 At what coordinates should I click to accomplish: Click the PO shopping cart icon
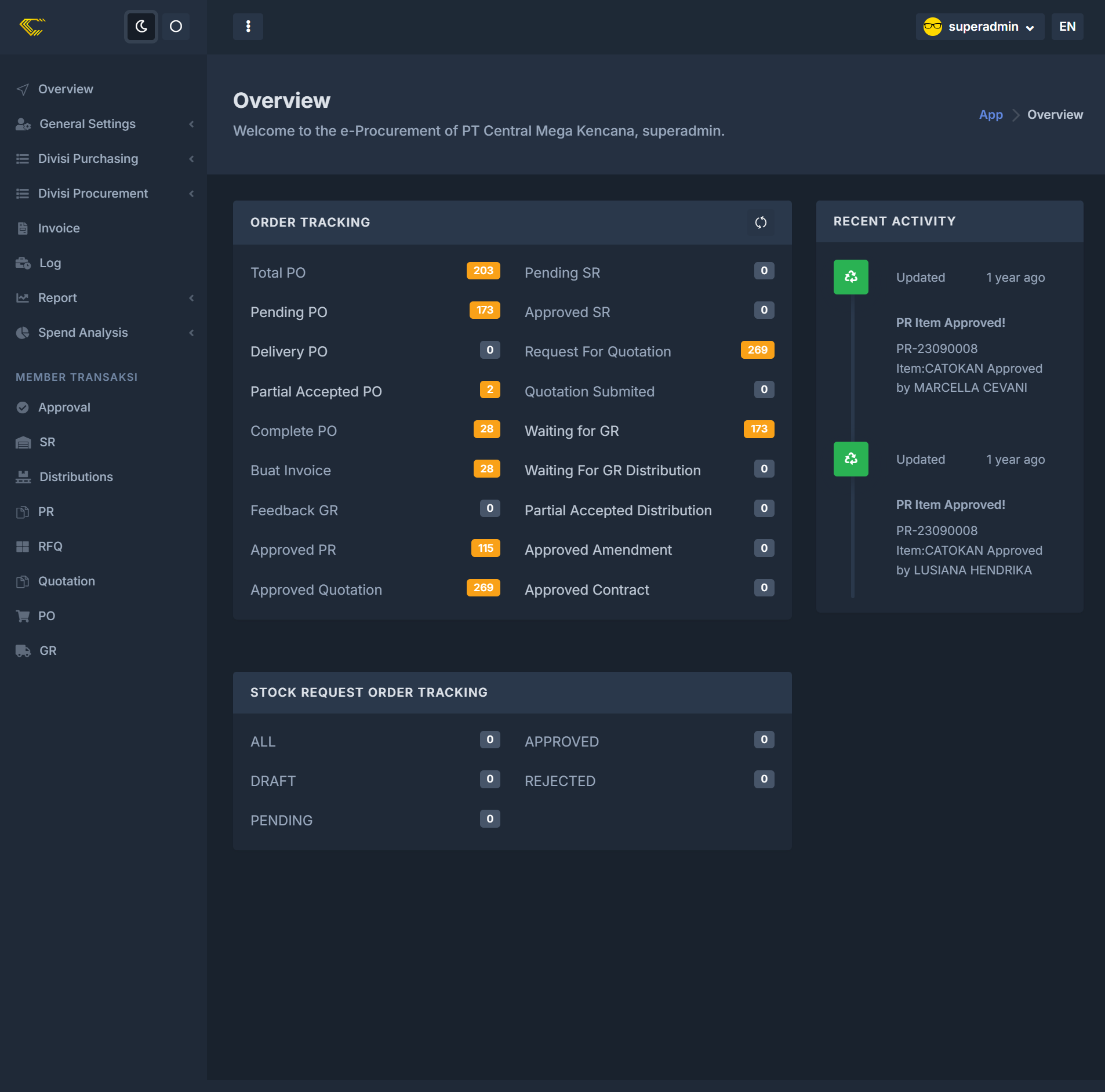point(23,616)
